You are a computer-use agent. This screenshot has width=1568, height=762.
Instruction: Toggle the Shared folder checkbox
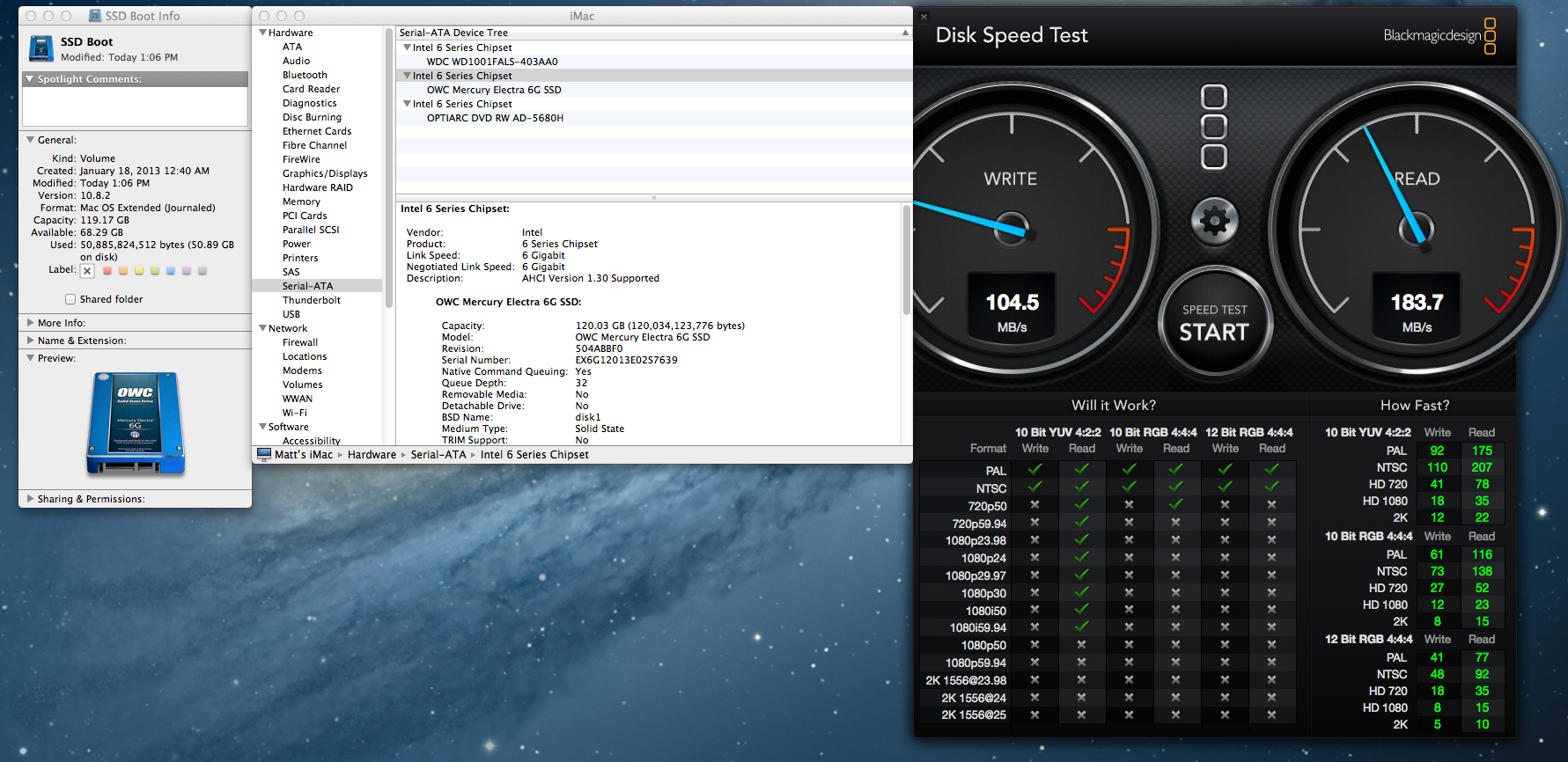[x=70, y=299]
